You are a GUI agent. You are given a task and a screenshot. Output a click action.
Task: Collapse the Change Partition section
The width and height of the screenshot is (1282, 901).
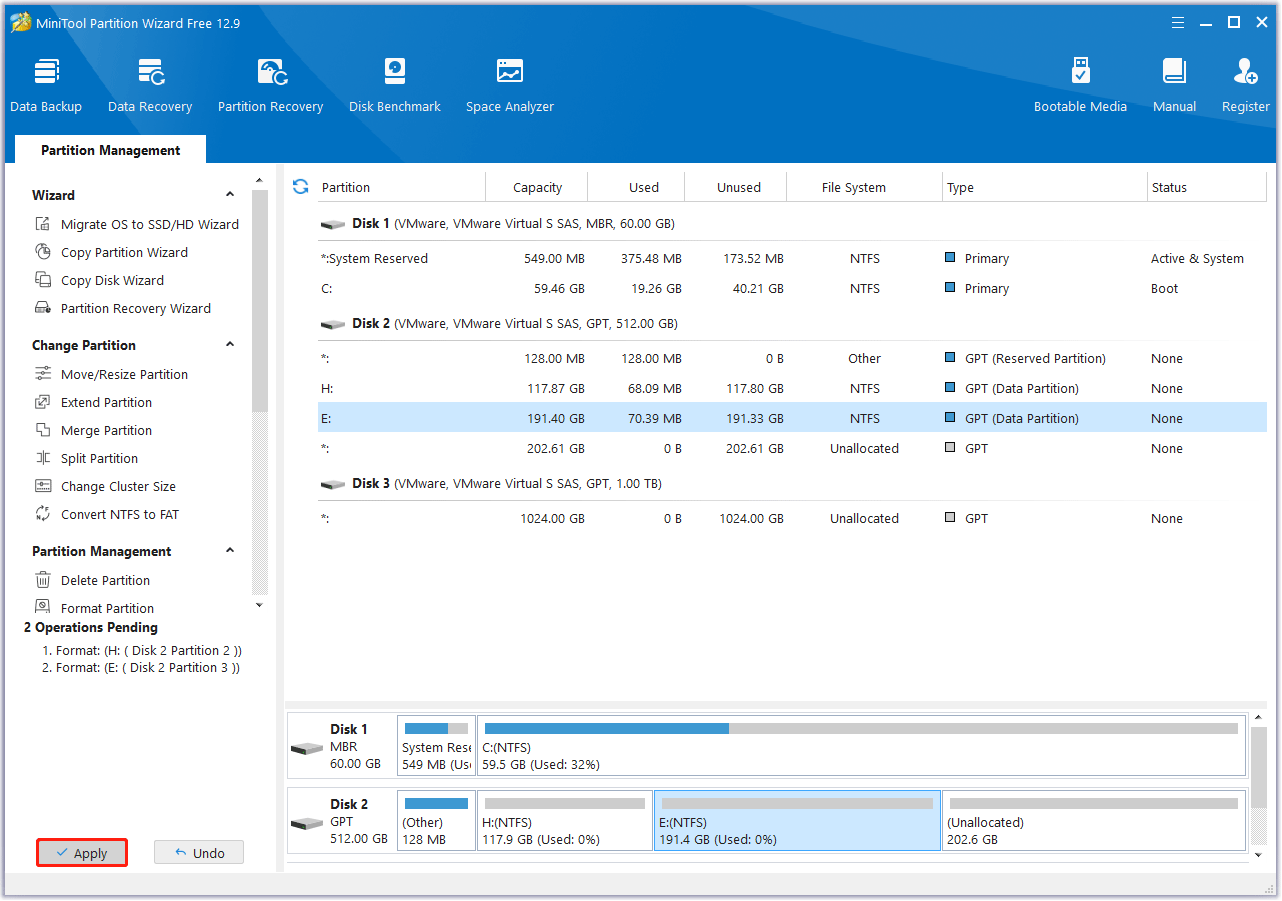pyautogui.click(x=230, y=345)
